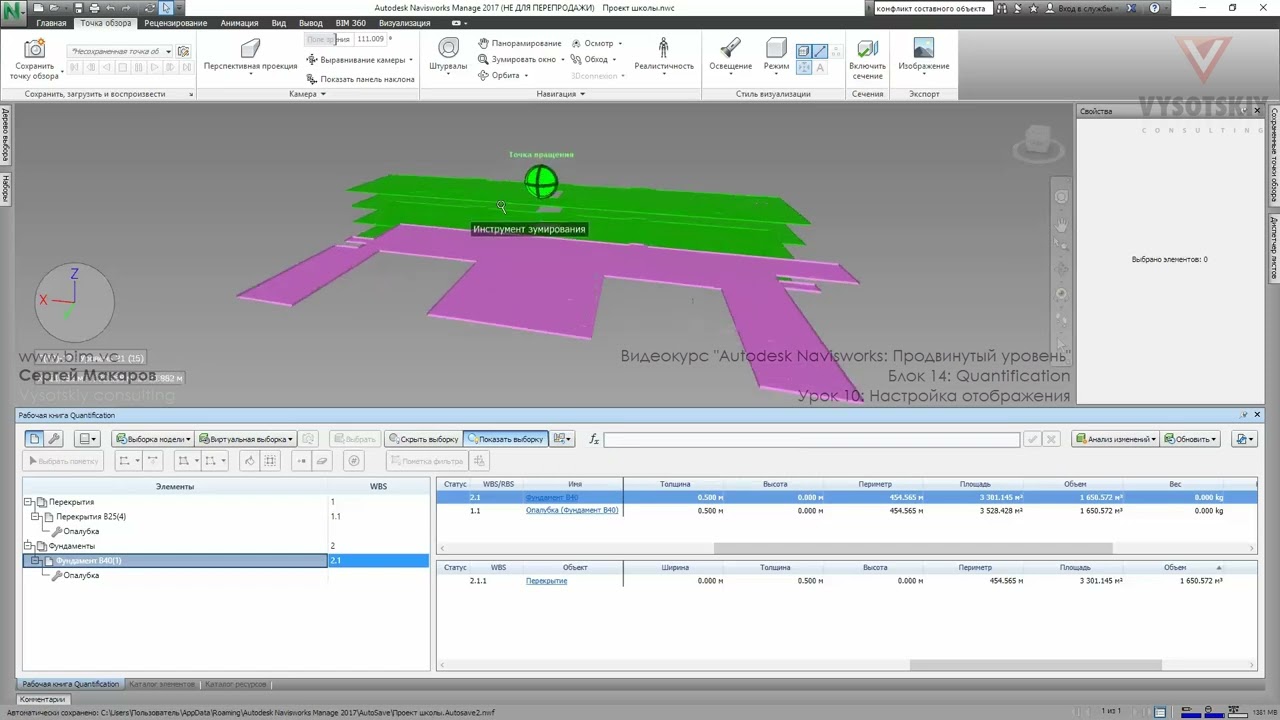Open the Change Analysis (Анализ изменений) dropdown

(x=1115, y=439)
